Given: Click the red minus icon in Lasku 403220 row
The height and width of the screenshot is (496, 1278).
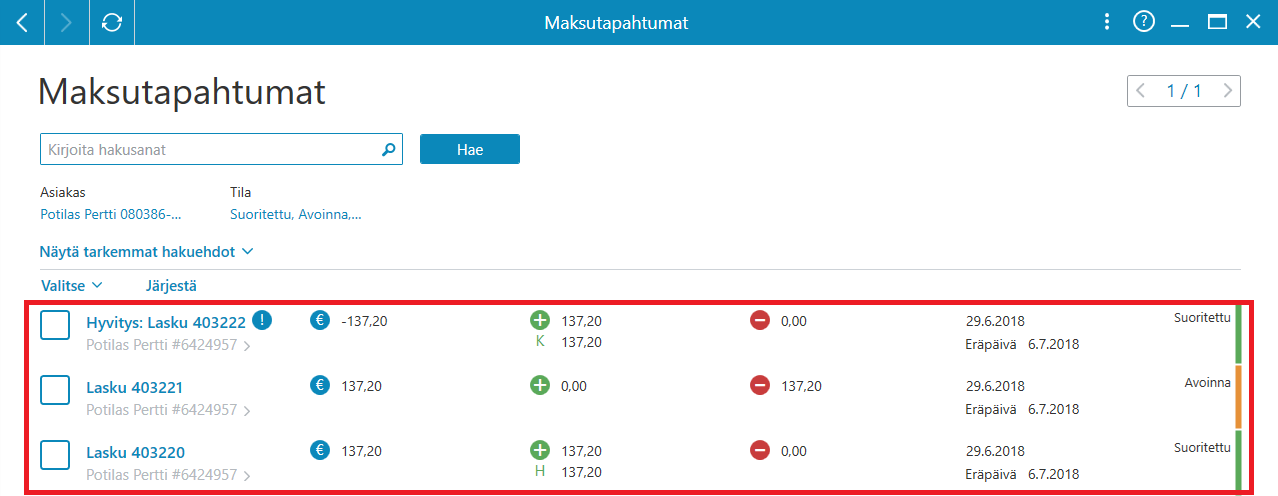Looking at the screenshot, I should [760, 451].
